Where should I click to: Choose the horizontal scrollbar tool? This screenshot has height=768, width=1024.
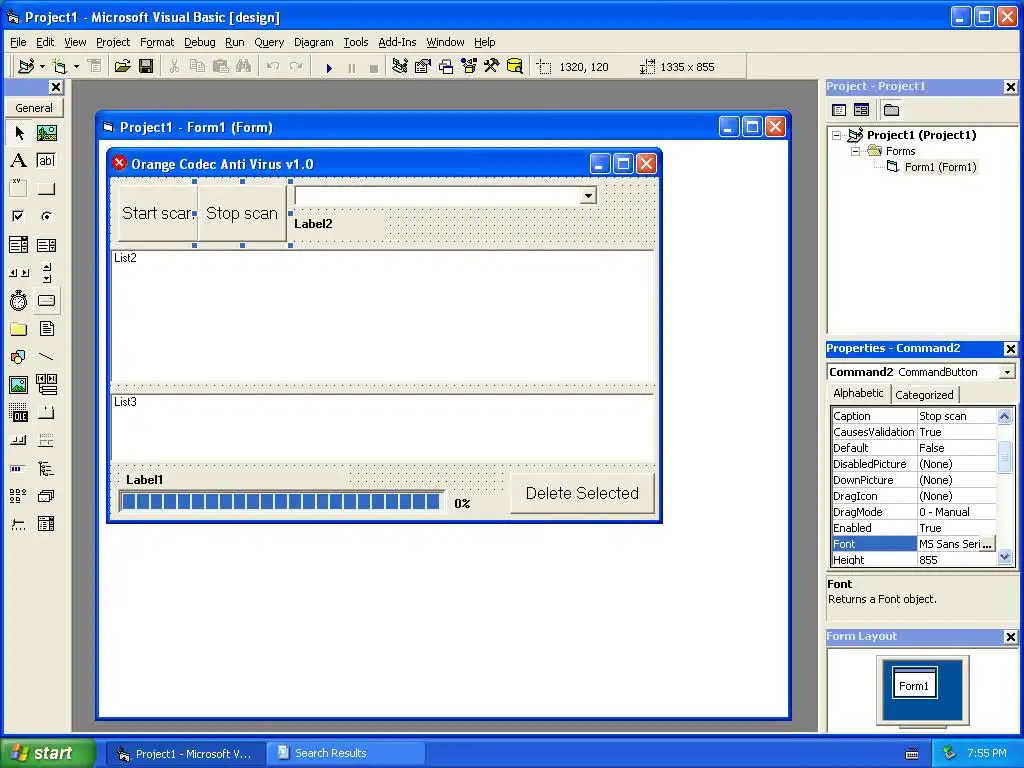[19, 273]
